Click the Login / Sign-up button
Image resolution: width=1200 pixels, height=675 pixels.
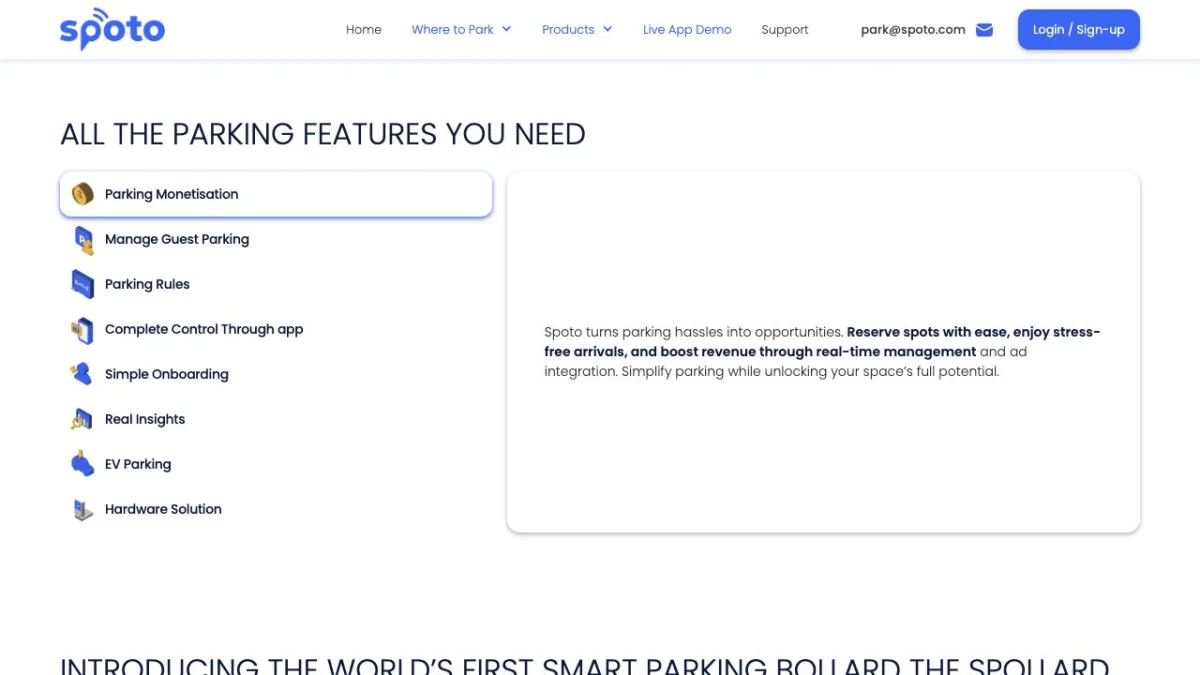coord(1079,30)
